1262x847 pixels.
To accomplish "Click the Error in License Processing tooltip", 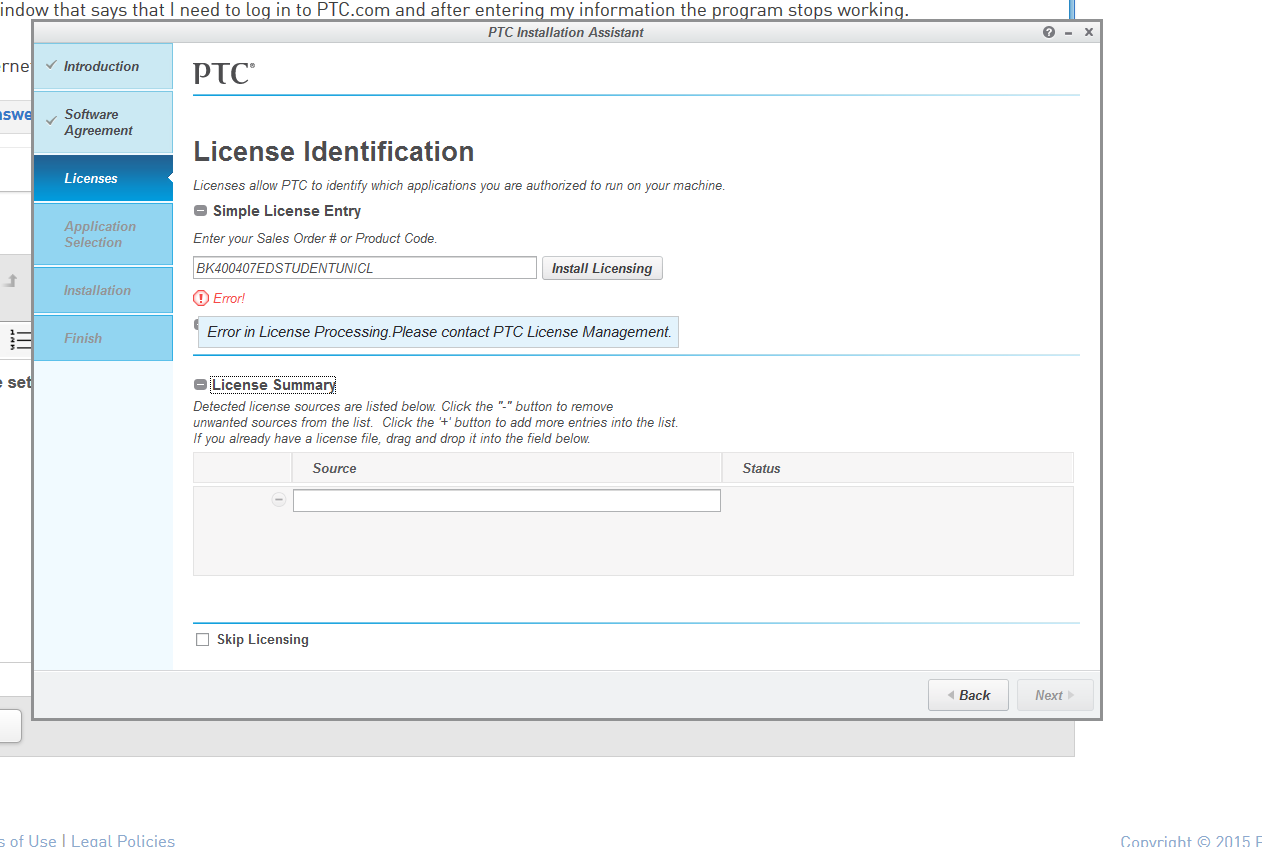I will tap(439, 332).
